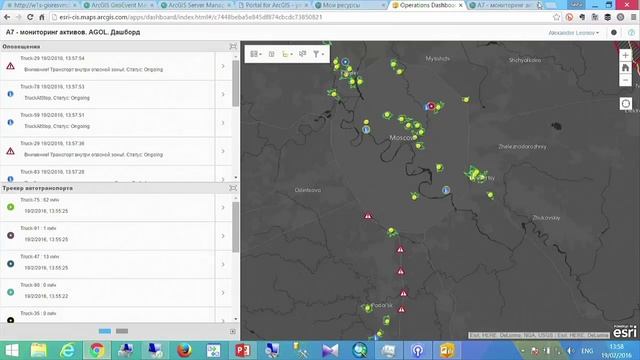Switch to Мои ресурсы browser tab
This screenshot has width=640, height=360.
tap(350, 5)
